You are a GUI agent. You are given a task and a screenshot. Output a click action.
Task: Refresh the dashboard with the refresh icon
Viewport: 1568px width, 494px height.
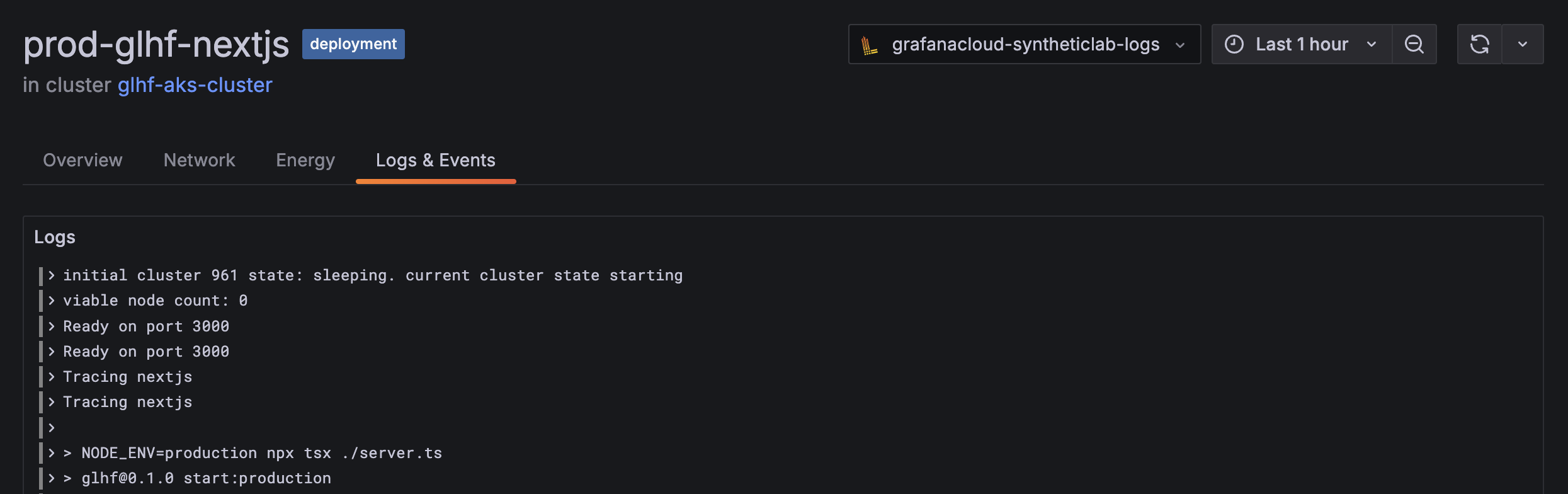[x=1479, y=44]
